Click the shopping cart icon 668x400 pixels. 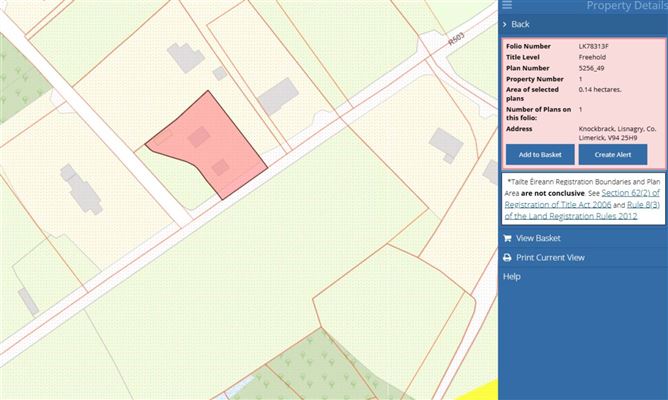click(x=507, y=238)
